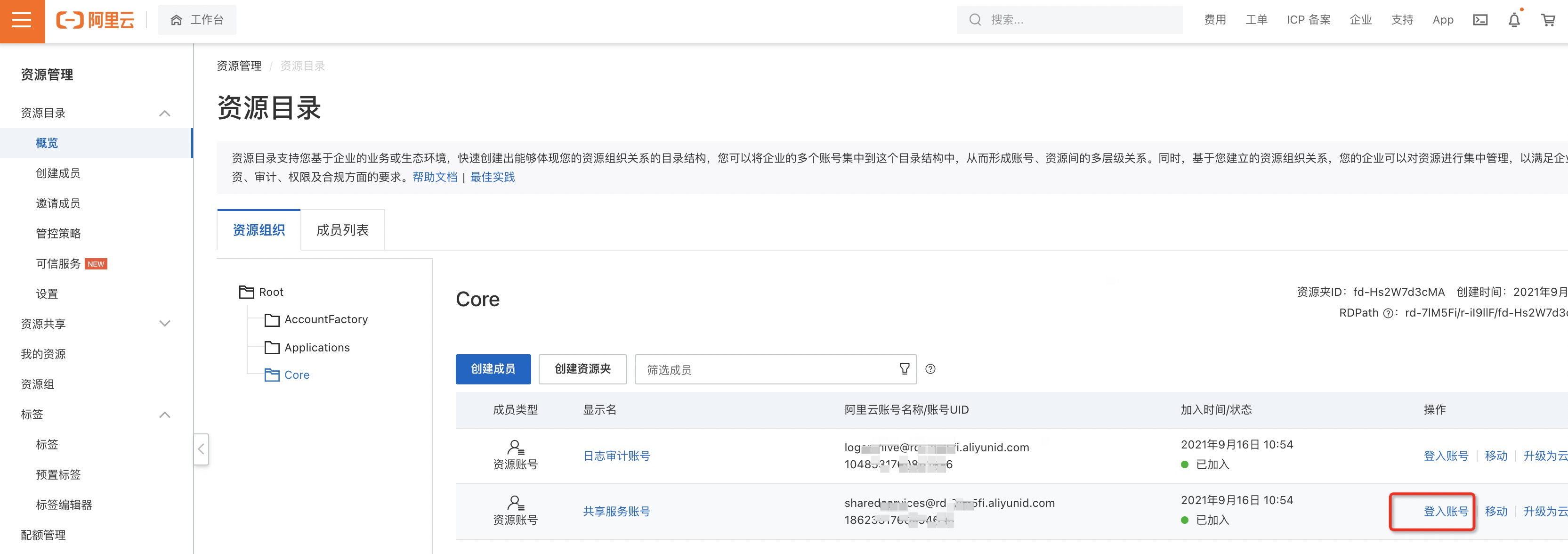
Task: Click the Cloud Shell terminal icon
Action: (1480, 20)
